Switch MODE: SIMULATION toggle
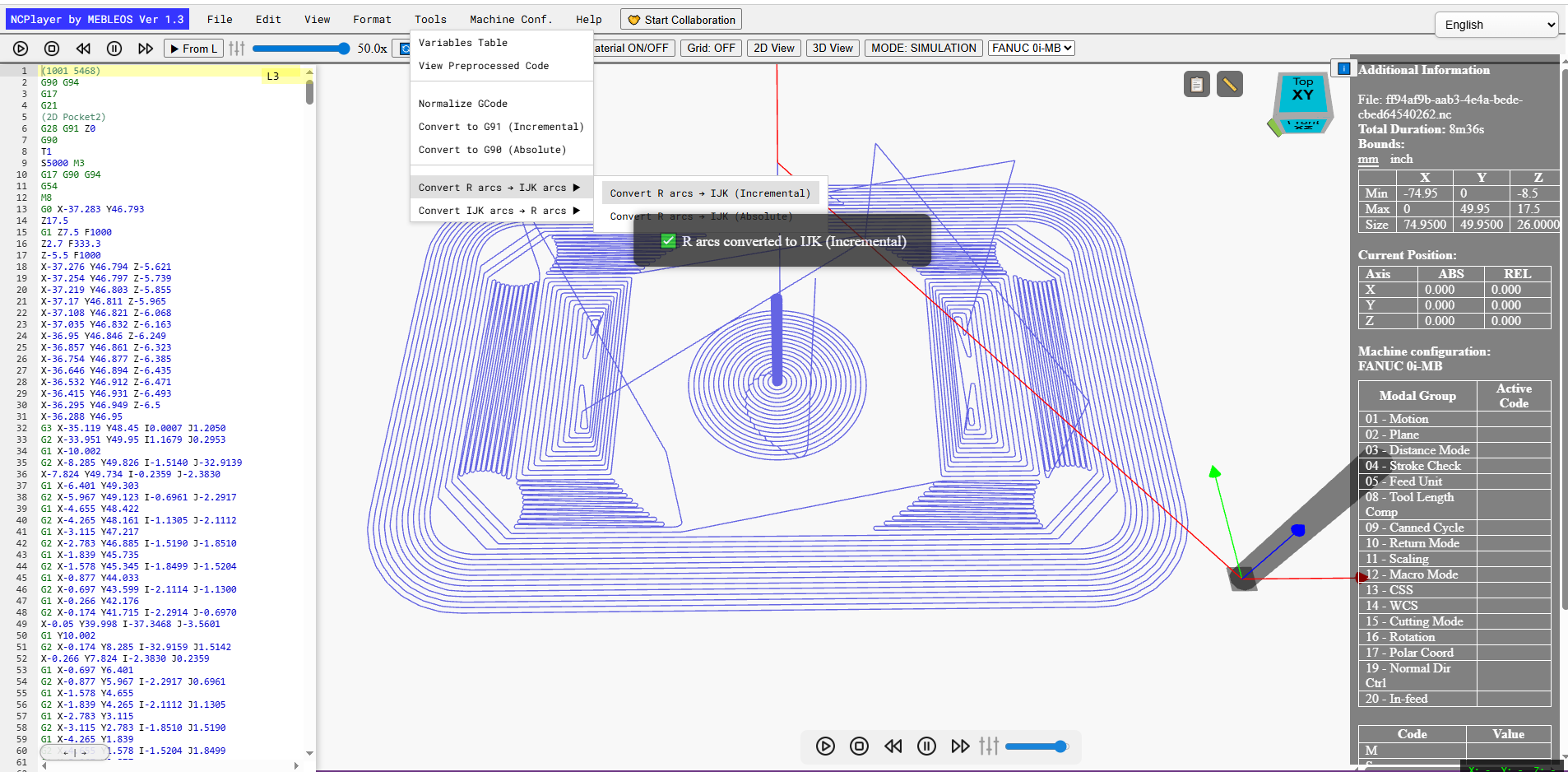Screen dimensions: 1568x772 pos(923,48)
